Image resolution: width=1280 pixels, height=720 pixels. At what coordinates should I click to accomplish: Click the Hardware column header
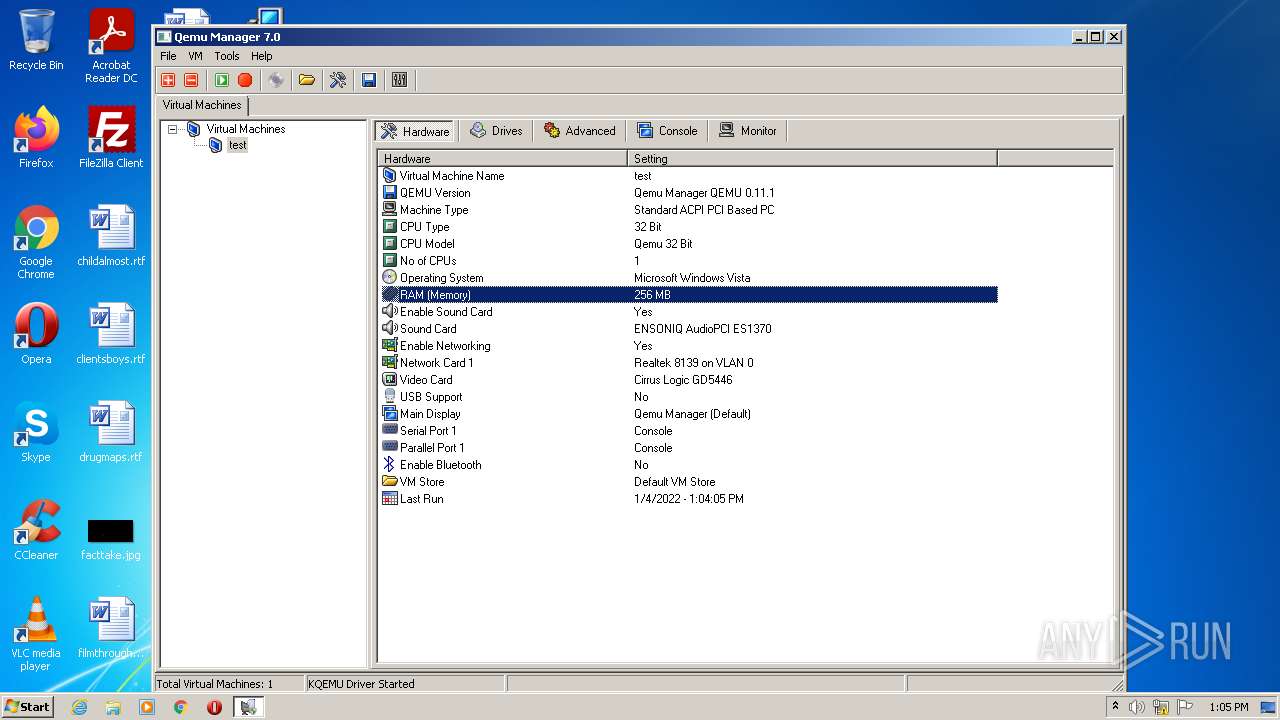tap(503, 158)
